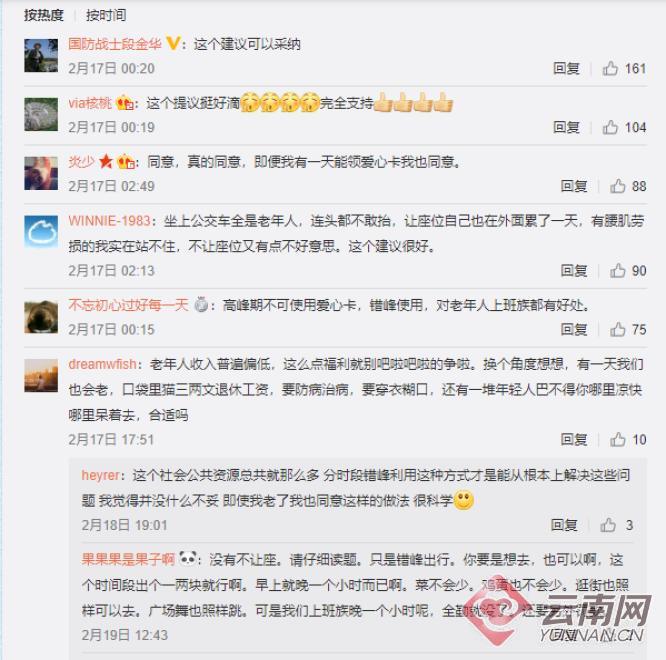
Task: Like WINNIE-1983's comment with 90 likes
Action: [x=618, y=271]
